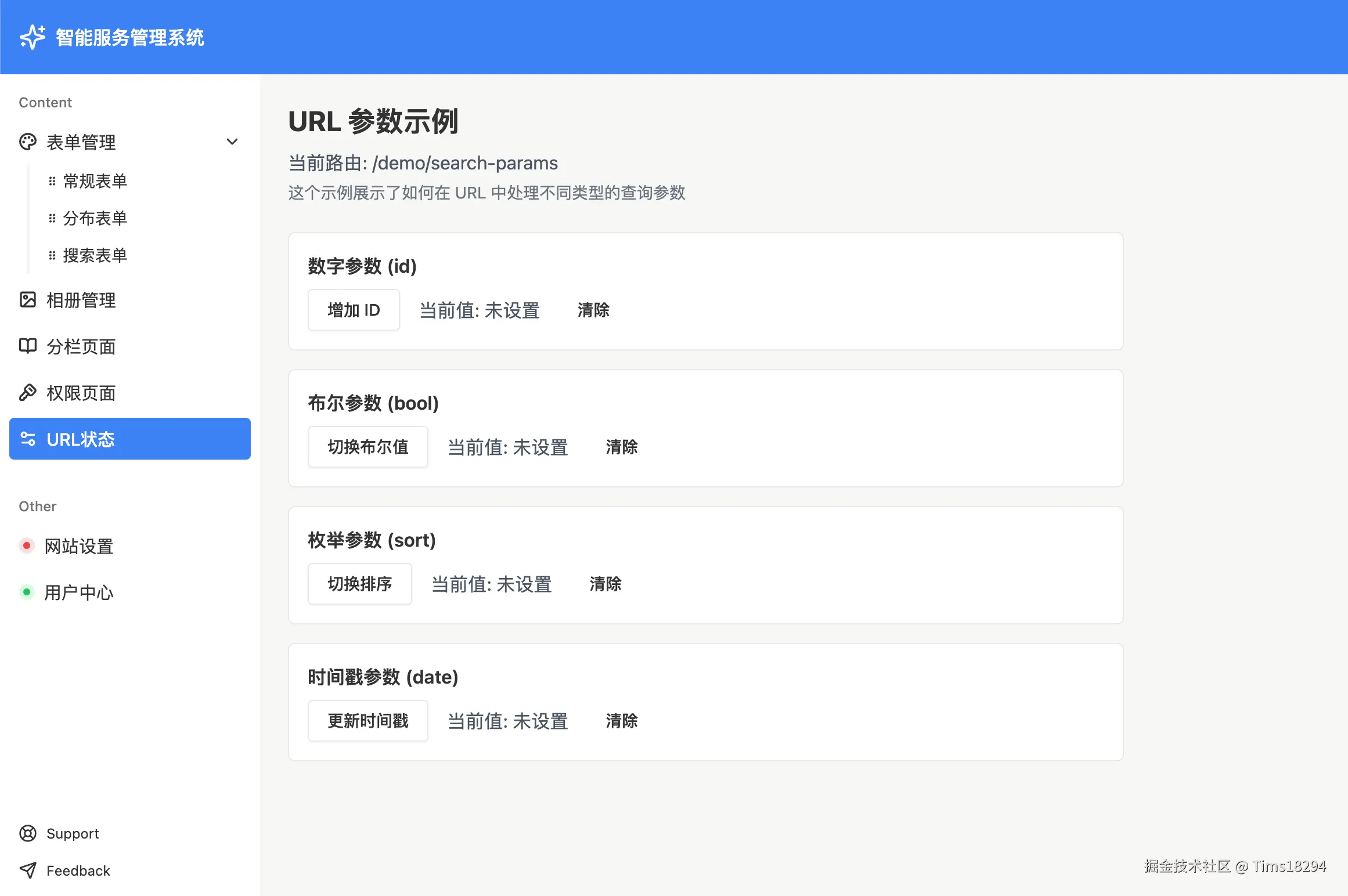Click 清除 in the 数字参数 card
The width and height of the screenshot is (1348, 896).
593,310
